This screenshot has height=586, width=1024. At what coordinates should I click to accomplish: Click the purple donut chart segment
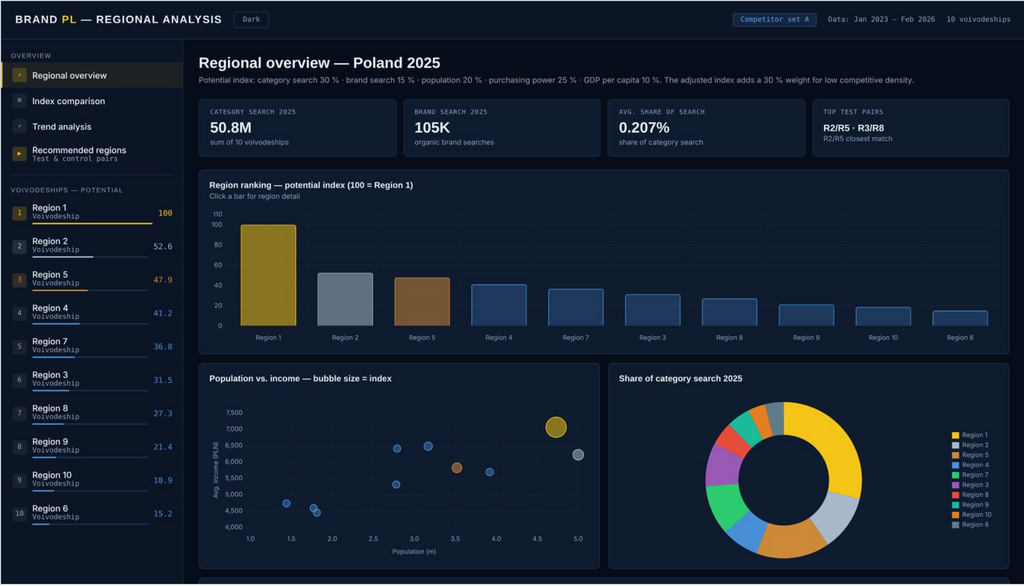tap(723, 466)
